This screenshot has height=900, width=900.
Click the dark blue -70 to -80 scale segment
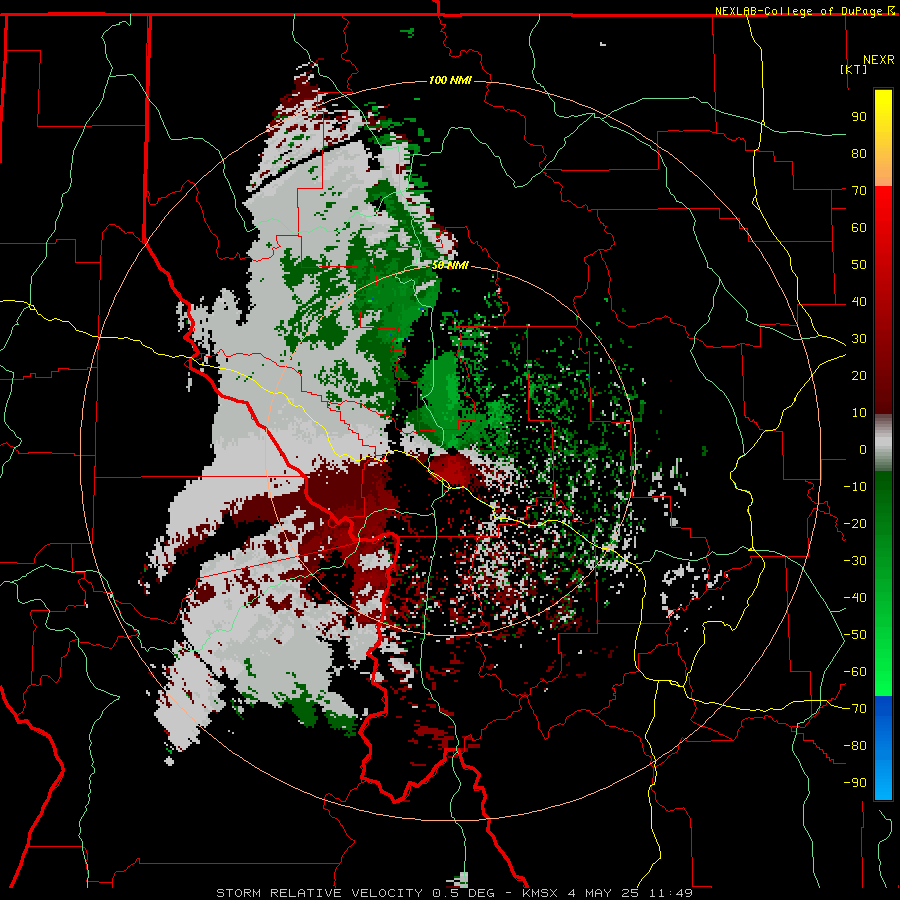tap(883, 721)
